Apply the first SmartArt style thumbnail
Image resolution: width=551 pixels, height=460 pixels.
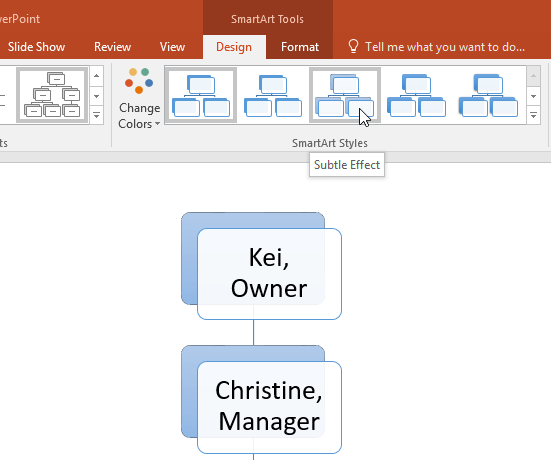pyautogui.click(x=201, y=95)
